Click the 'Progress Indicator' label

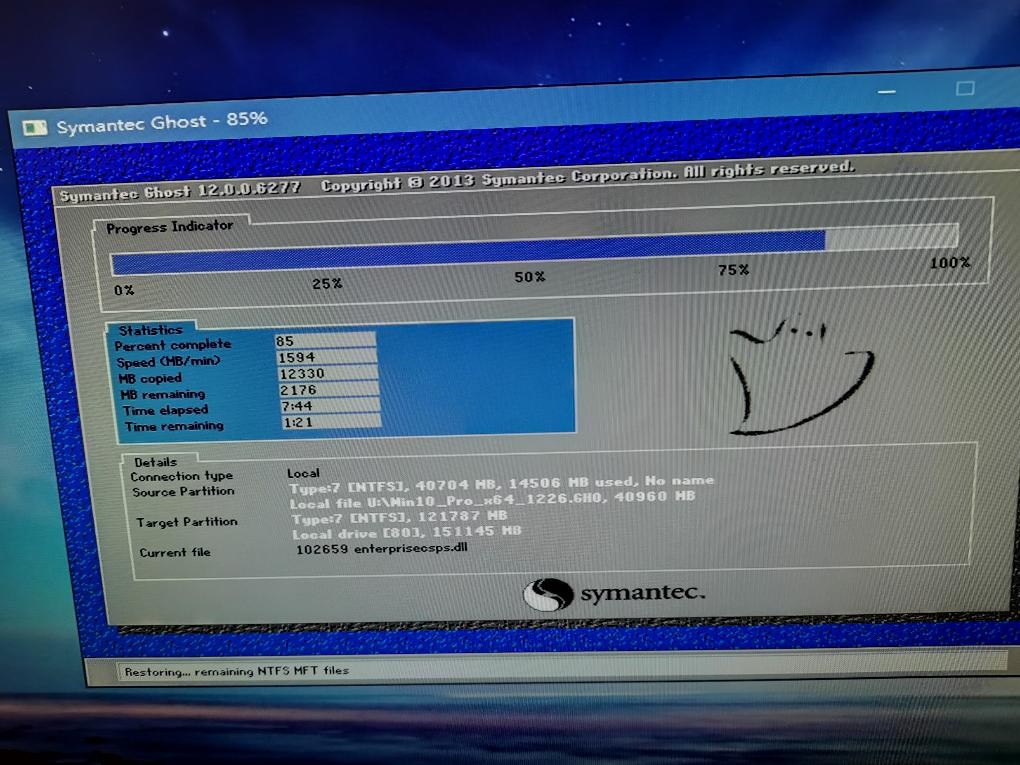169,227
